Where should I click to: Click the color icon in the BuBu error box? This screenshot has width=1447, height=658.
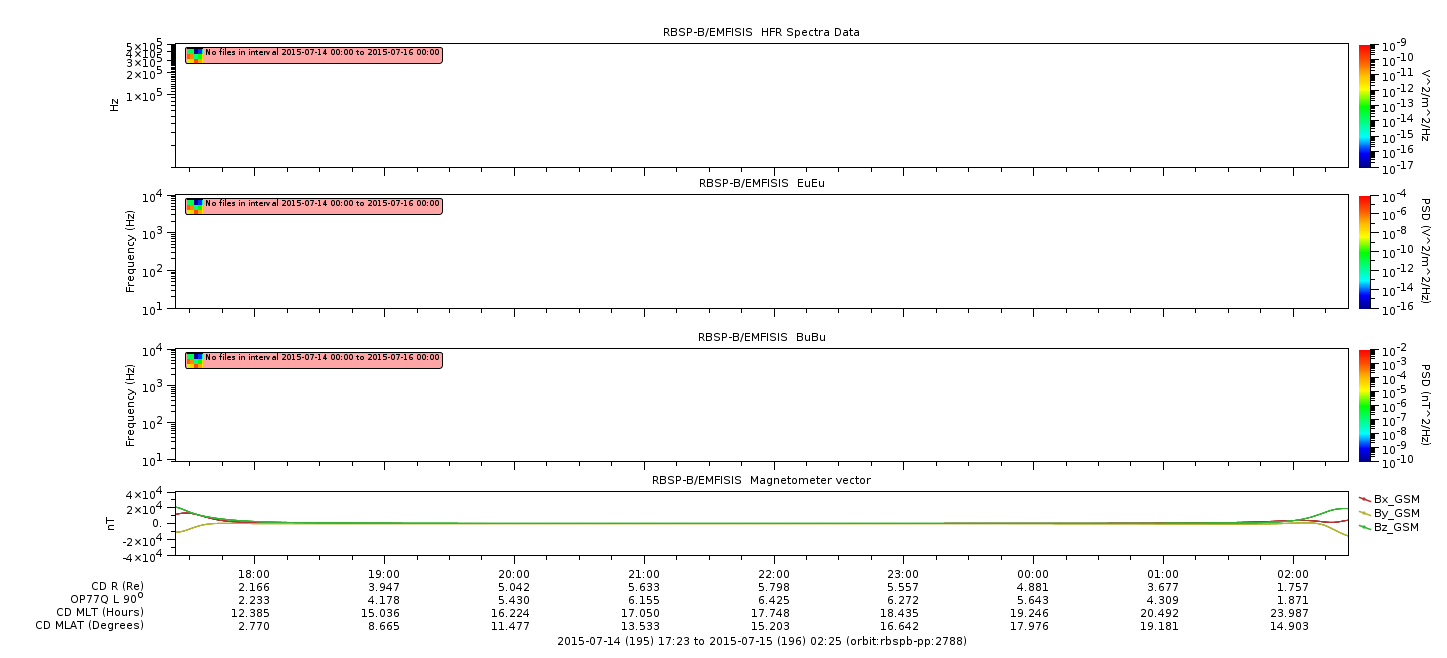coord(194,359)
